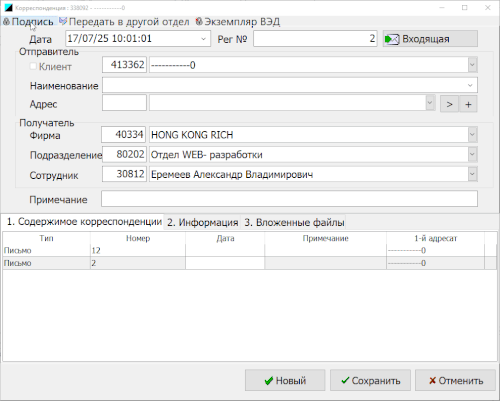Click the Адрес code field
The width and height of the screenshot is (500, 401).
[124, 103]
